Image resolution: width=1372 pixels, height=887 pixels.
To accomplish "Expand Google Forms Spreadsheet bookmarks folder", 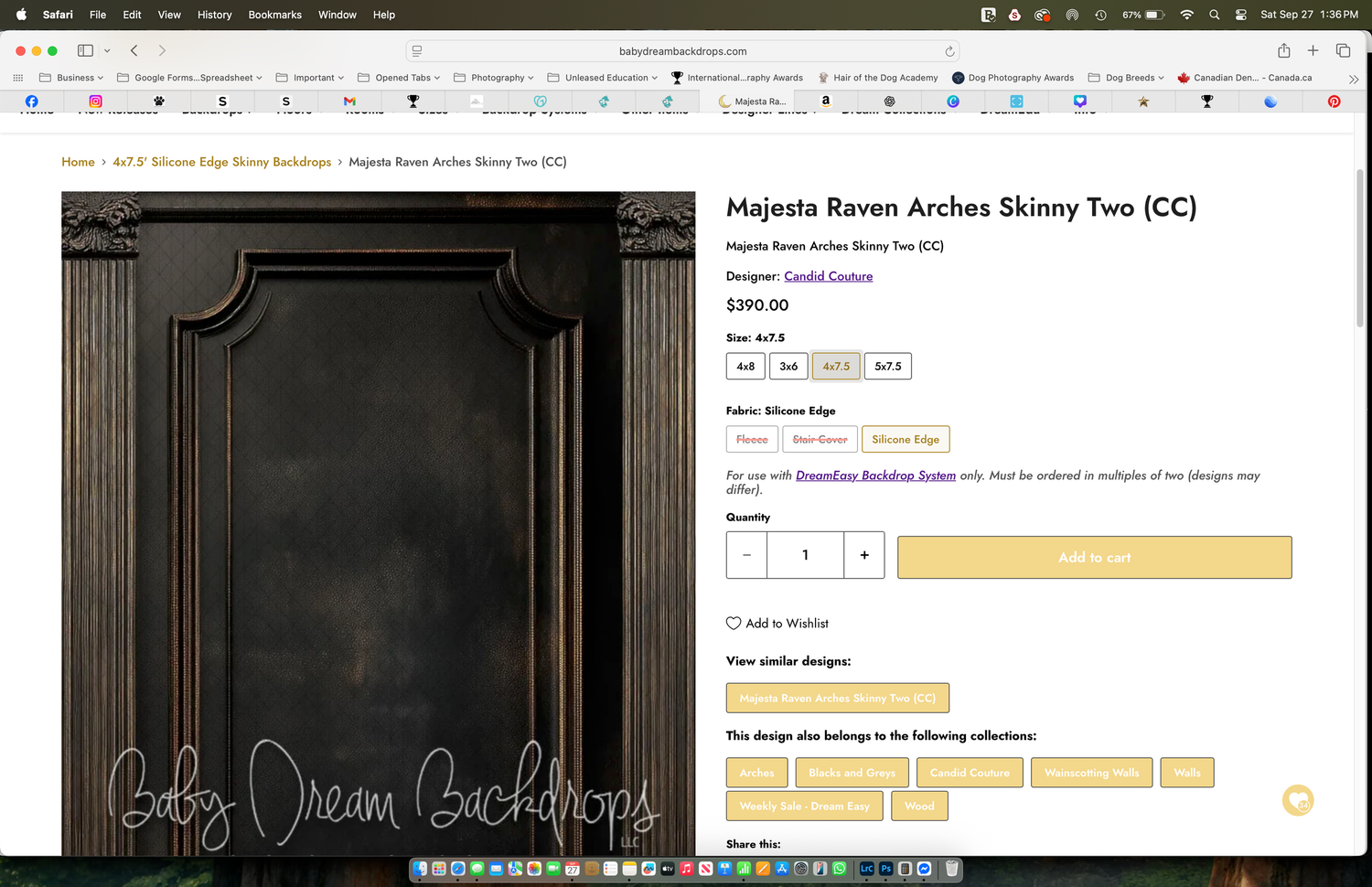I will [x=190, y=78].
